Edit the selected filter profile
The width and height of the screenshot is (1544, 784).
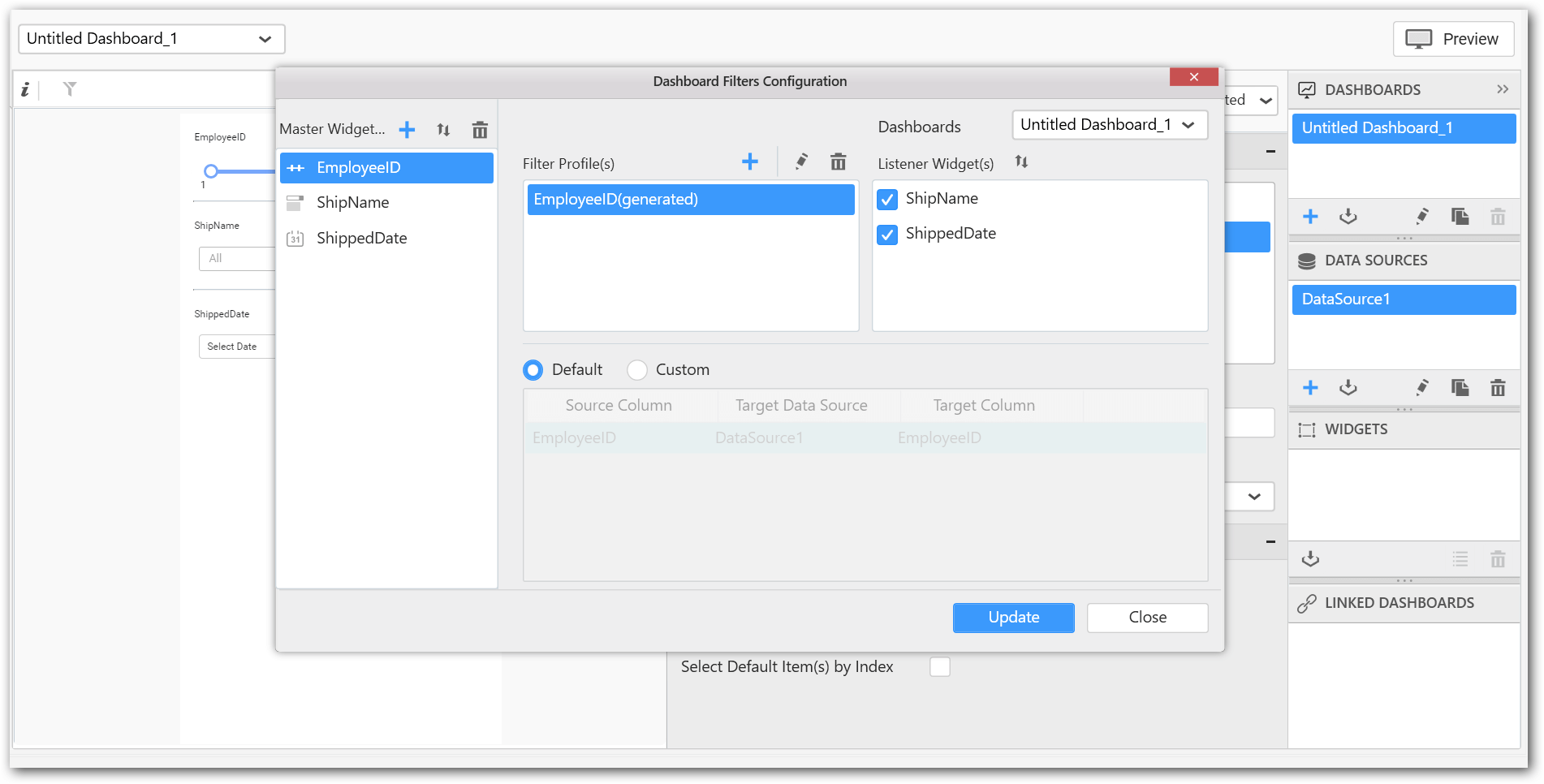[801, 162]
